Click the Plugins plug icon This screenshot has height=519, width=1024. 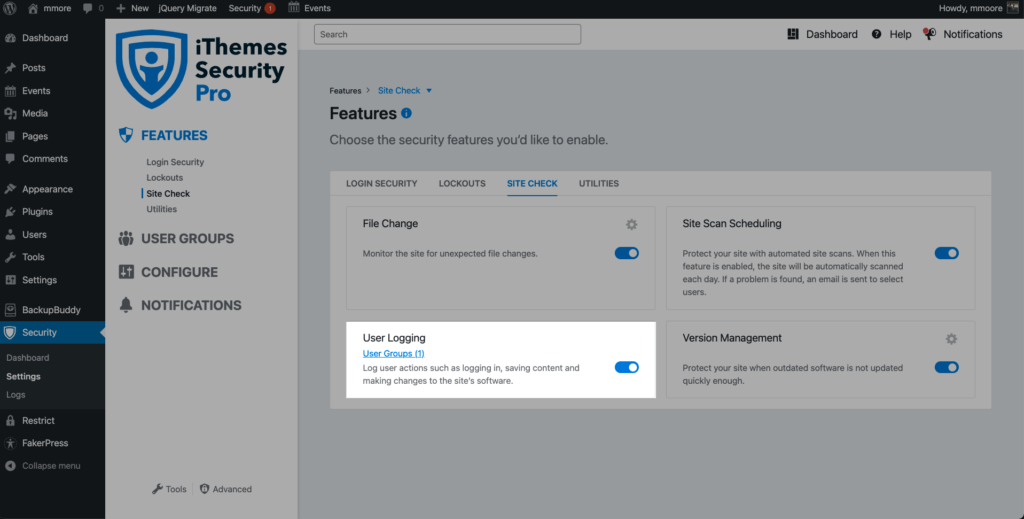(10, 212)
